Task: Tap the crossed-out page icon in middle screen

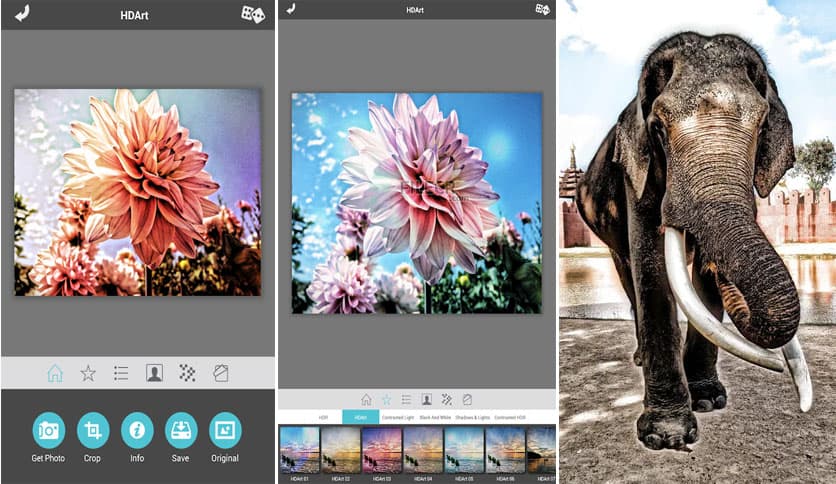Action: [467, 399]
